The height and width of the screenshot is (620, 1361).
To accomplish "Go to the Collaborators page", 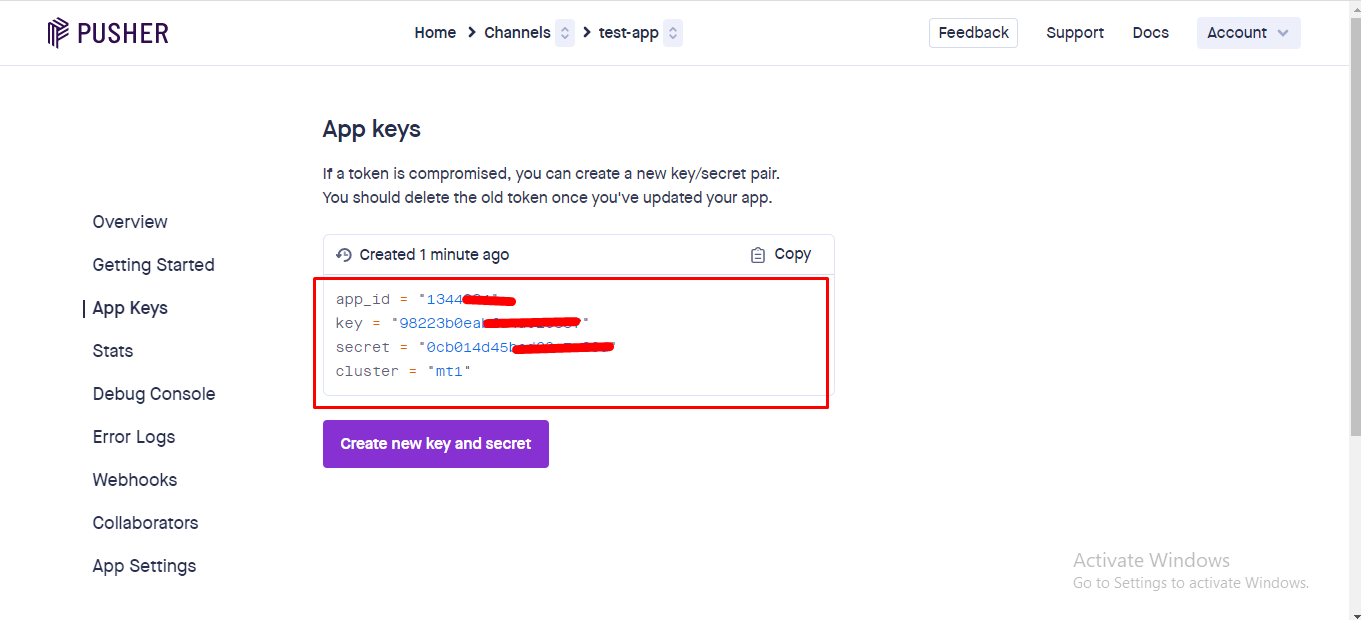I will [x=145, y=523].
